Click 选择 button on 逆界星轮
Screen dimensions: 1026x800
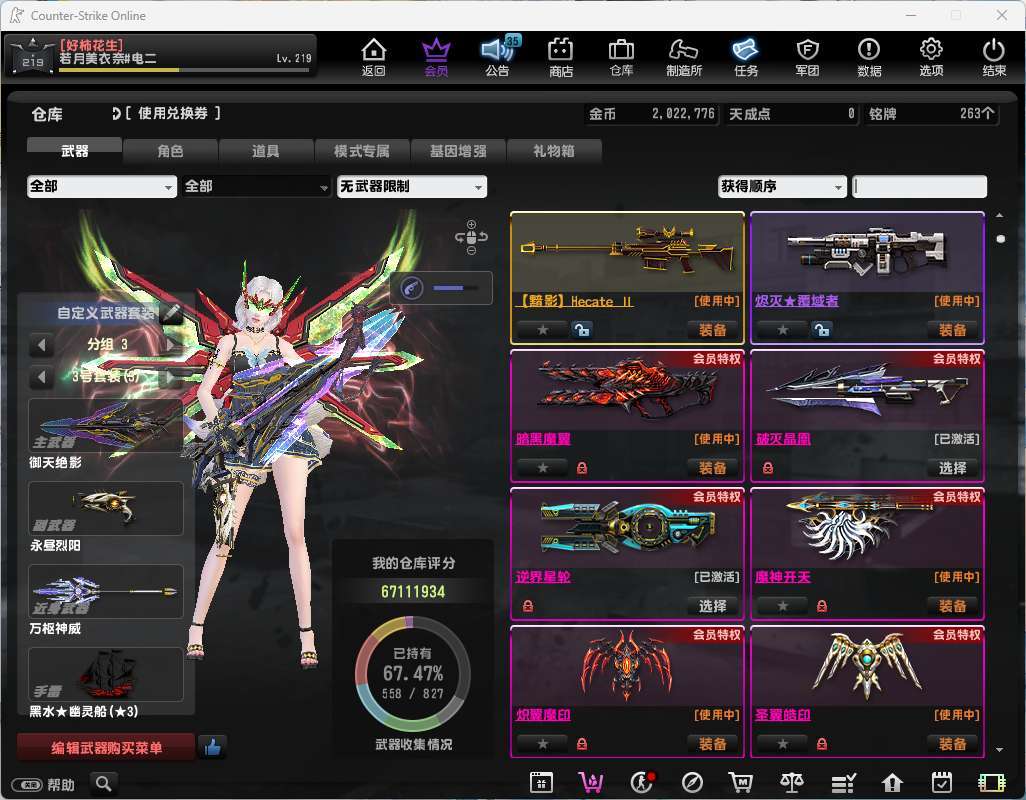pos(712,606)
